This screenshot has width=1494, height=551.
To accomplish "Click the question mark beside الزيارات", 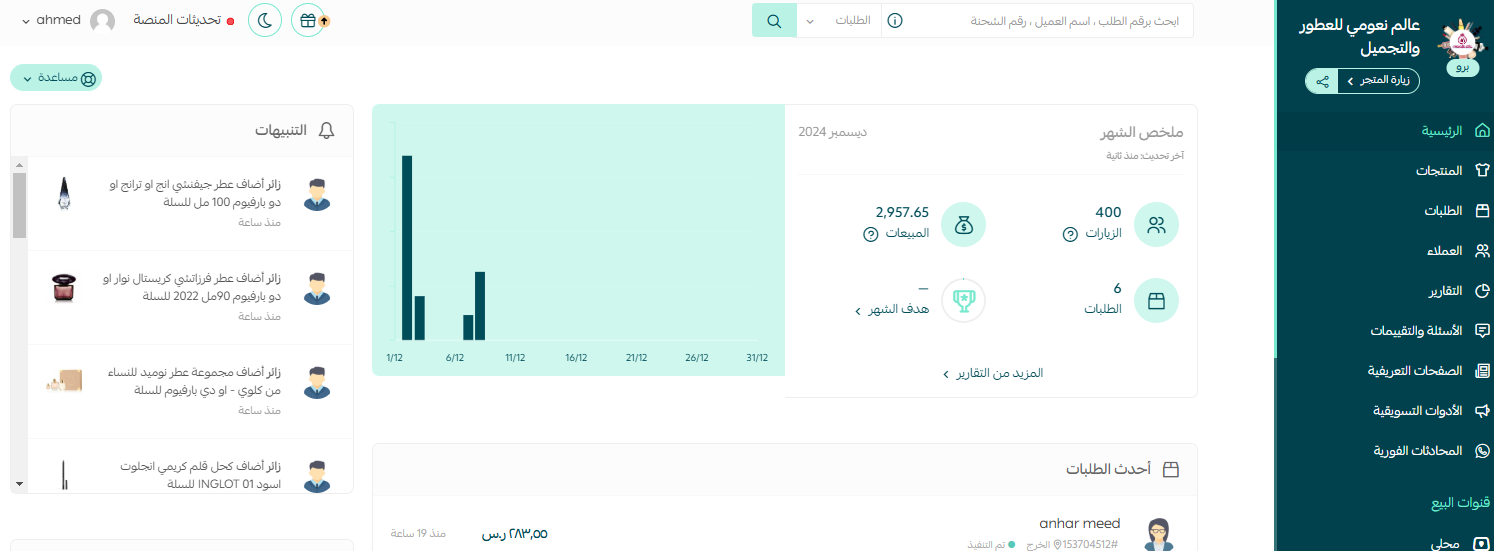I will click(1070, 234).
